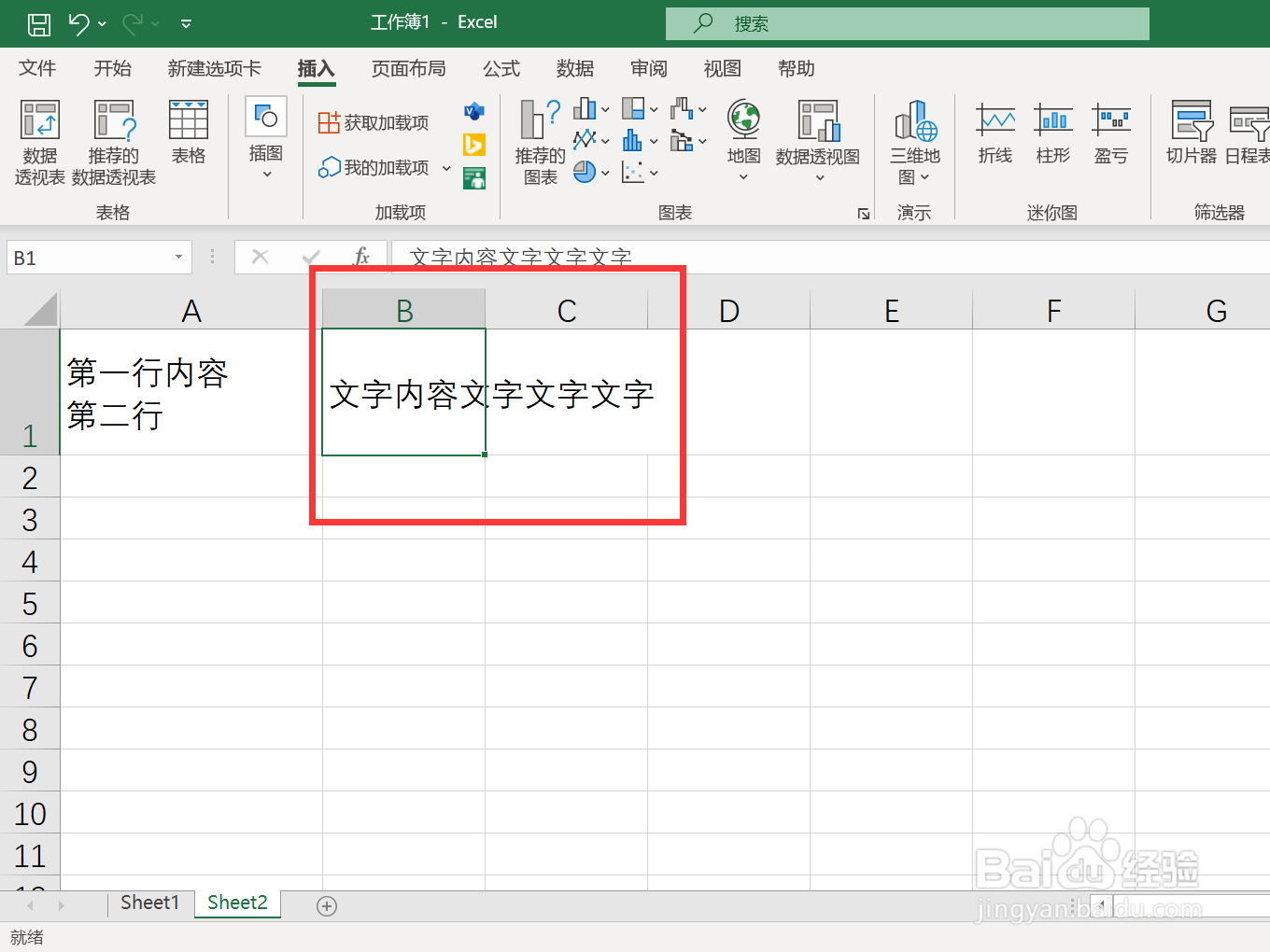
Task: Click inside the search box at top
Action: point(906,22)
